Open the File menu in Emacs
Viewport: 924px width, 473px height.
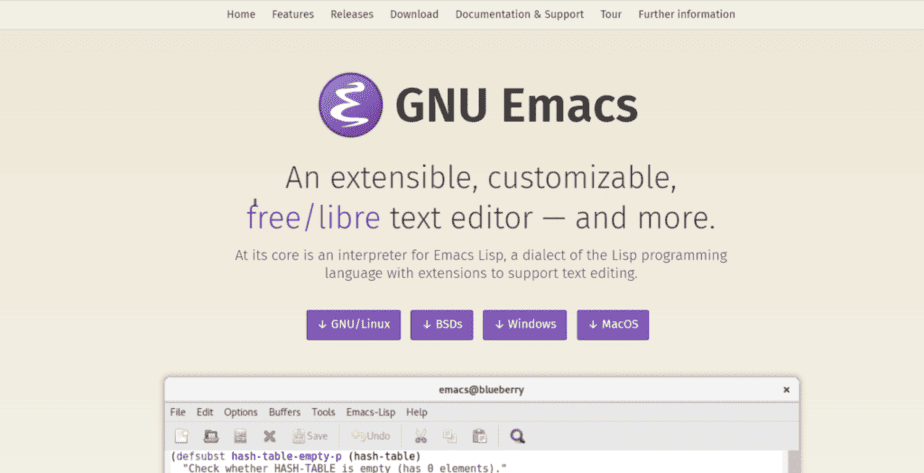[177, 412]
